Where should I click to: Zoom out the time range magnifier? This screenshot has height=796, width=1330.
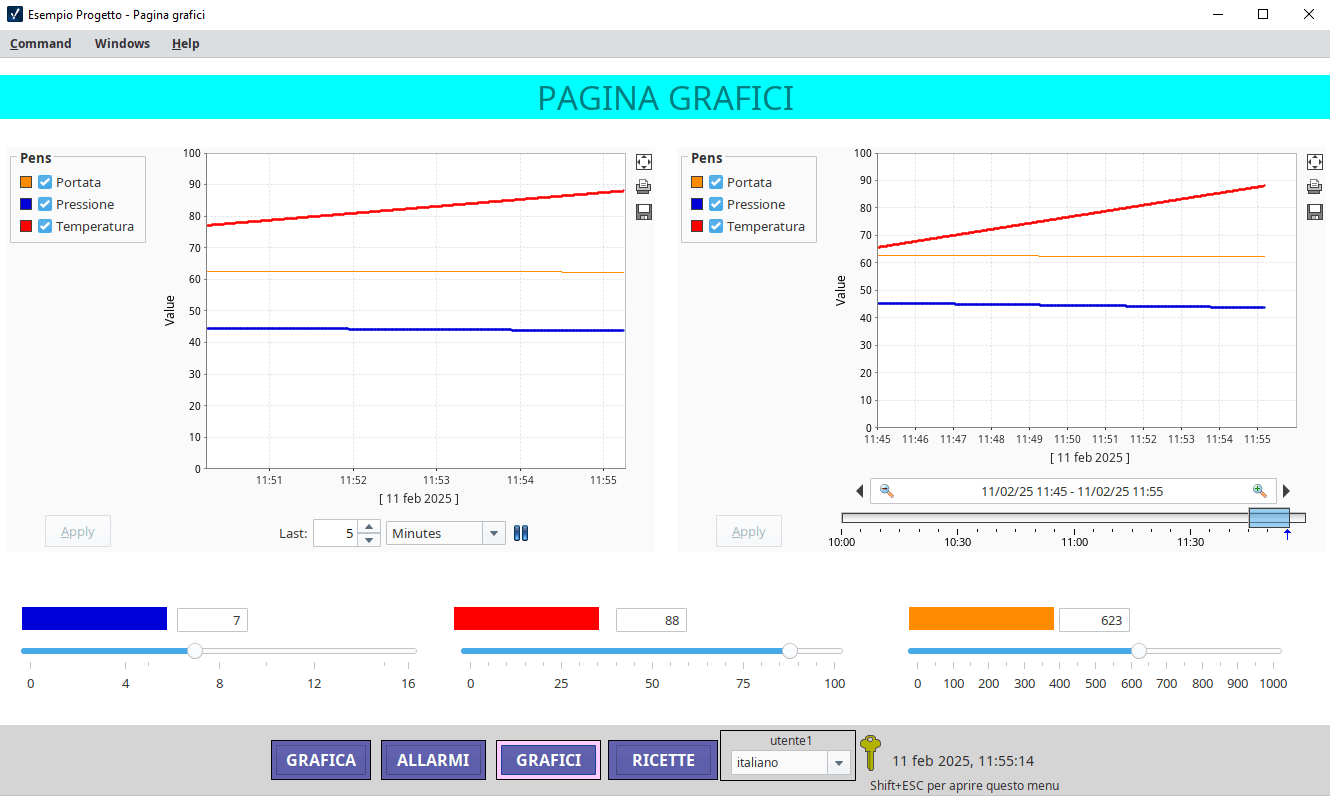click(x=886, y=491)
